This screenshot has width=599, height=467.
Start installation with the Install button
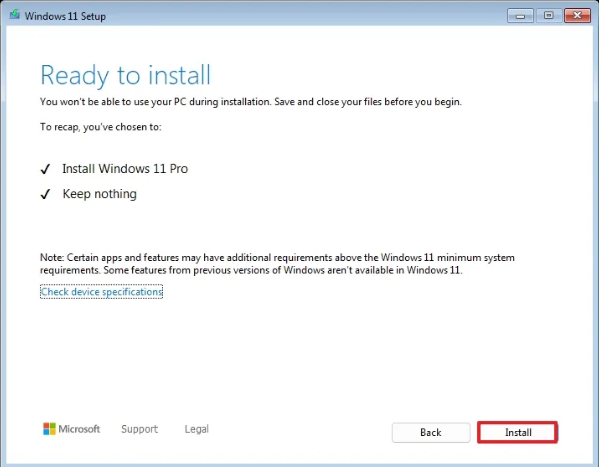(518, 432)
